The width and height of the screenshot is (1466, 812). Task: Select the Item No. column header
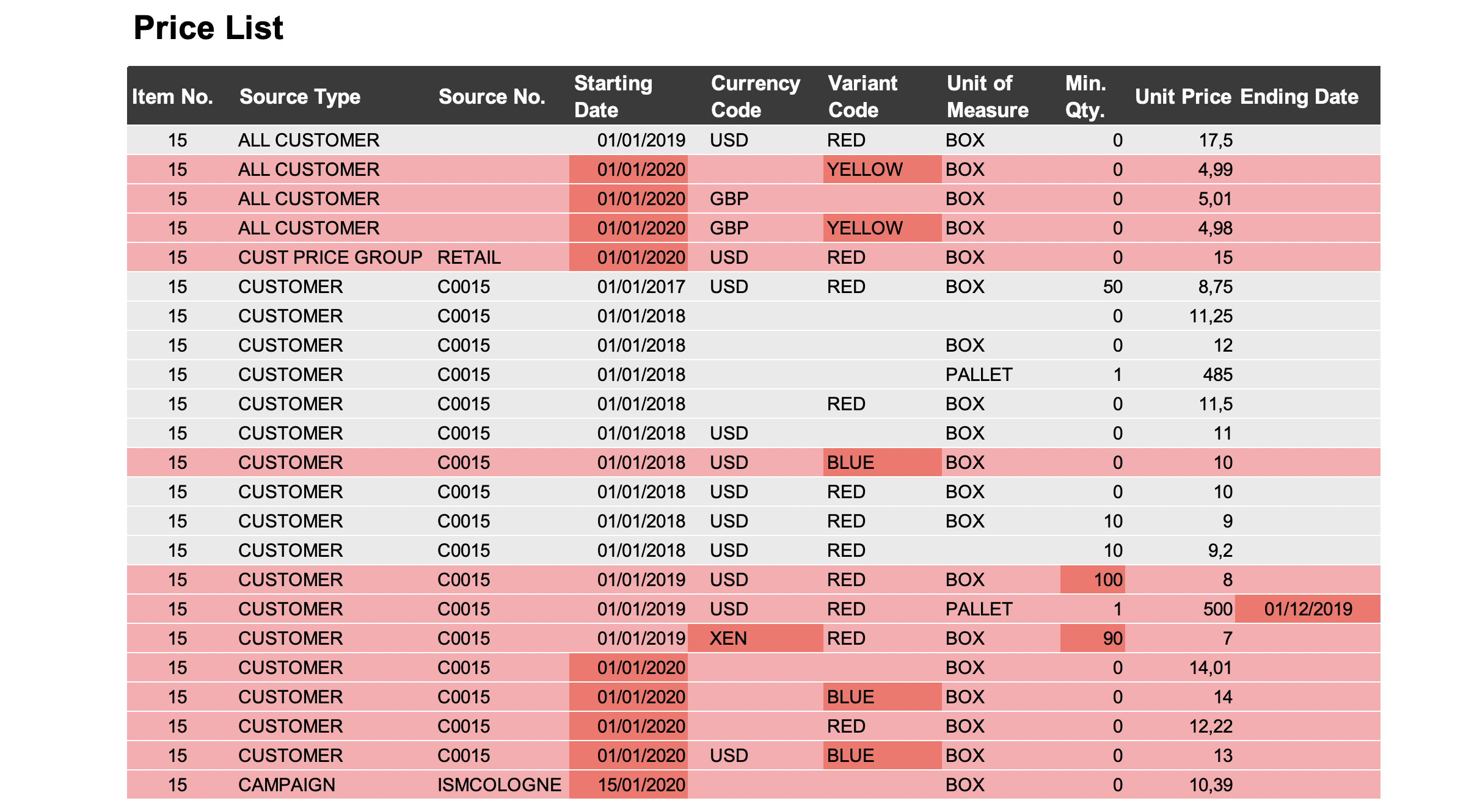(172, 96)
